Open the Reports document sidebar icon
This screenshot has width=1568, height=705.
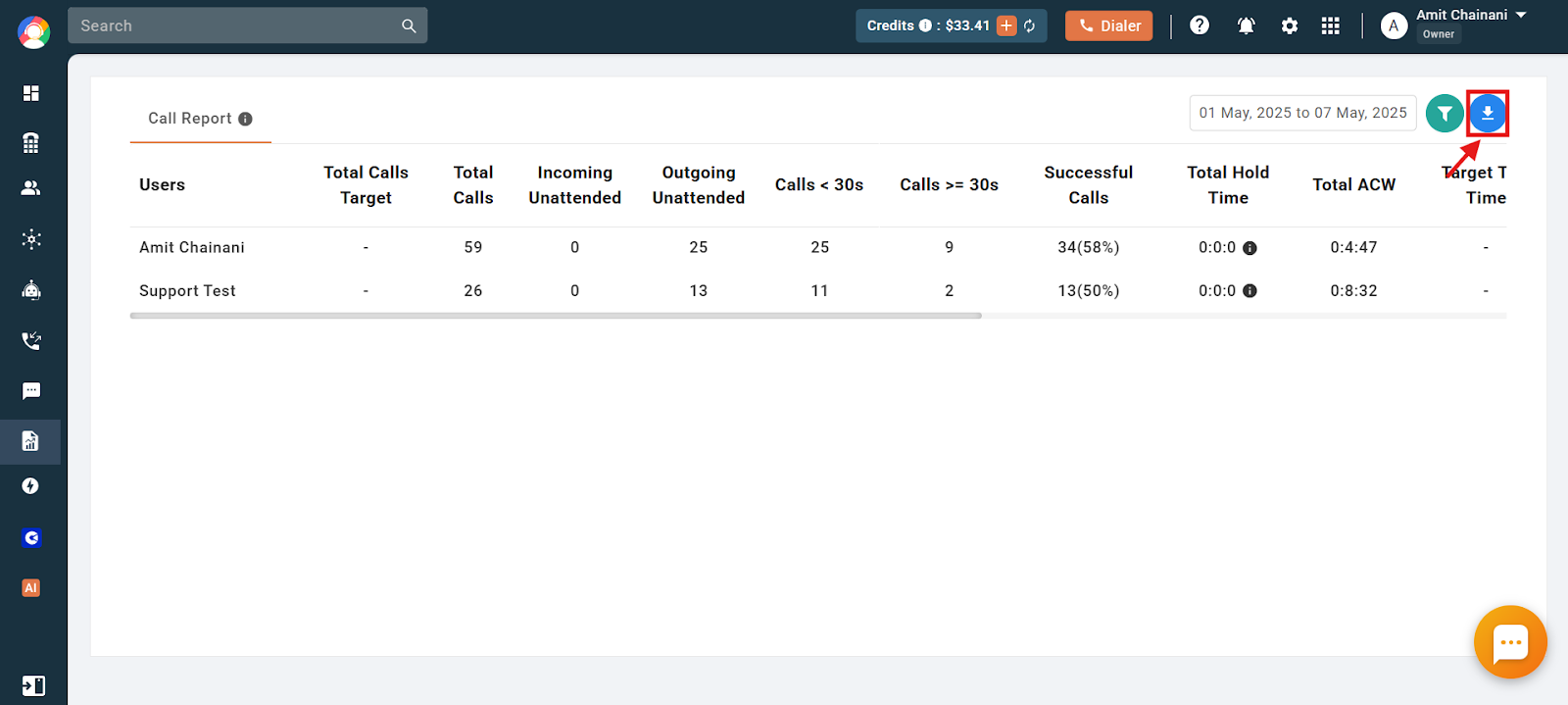pyautogui.click(x=31, y=441)
